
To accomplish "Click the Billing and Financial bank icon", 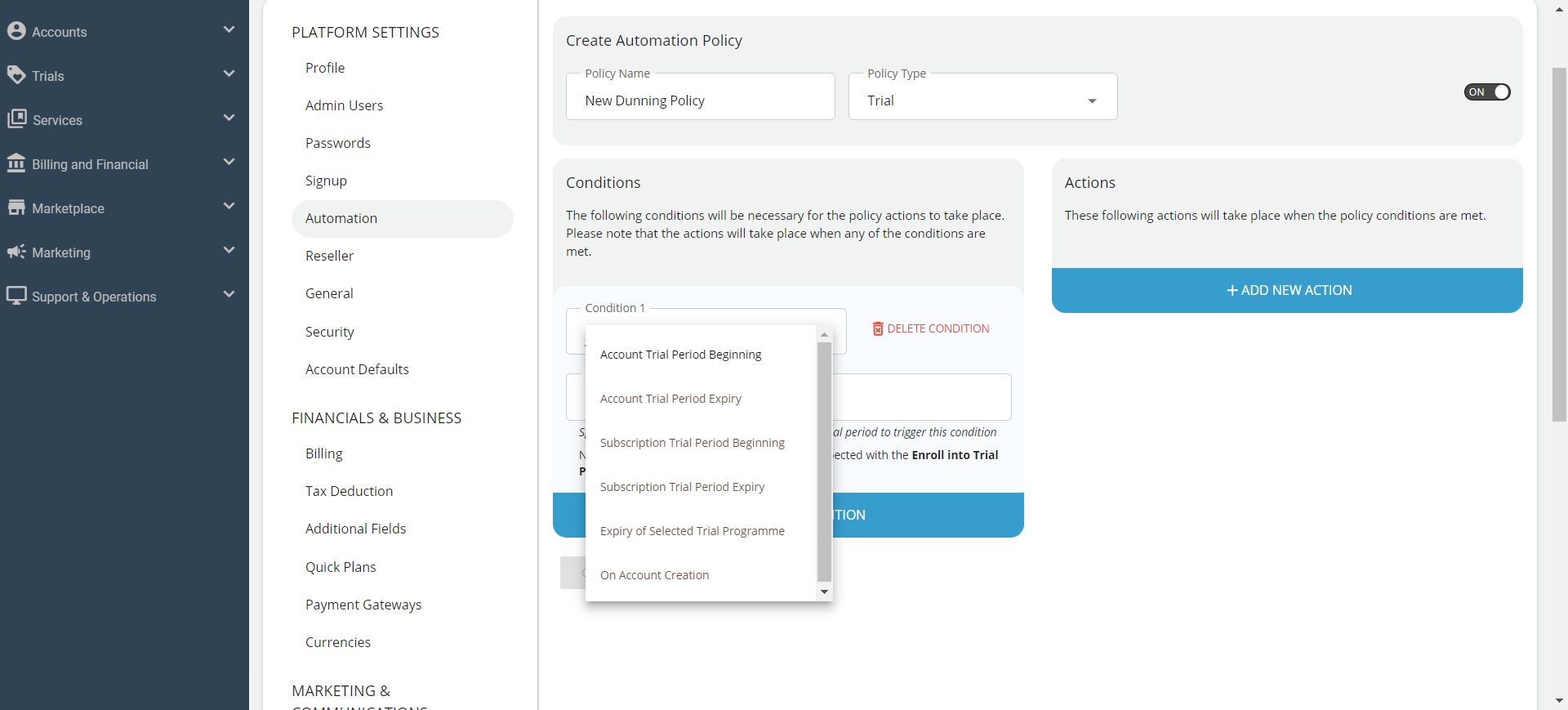I will pyautogui.click(x=16, y=163).
